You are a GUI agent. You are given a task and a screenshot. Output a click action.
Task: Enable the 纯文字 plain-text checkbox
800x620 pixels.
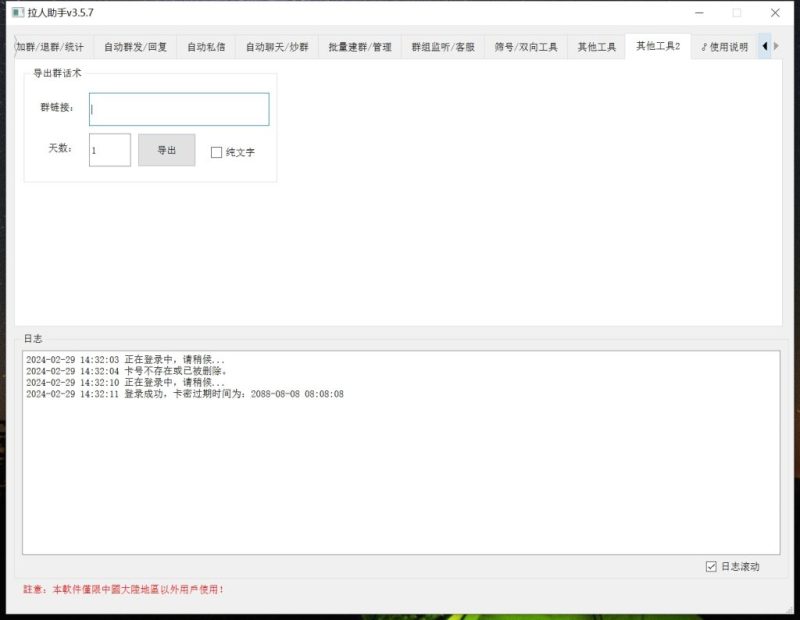[x=215, y=151]
